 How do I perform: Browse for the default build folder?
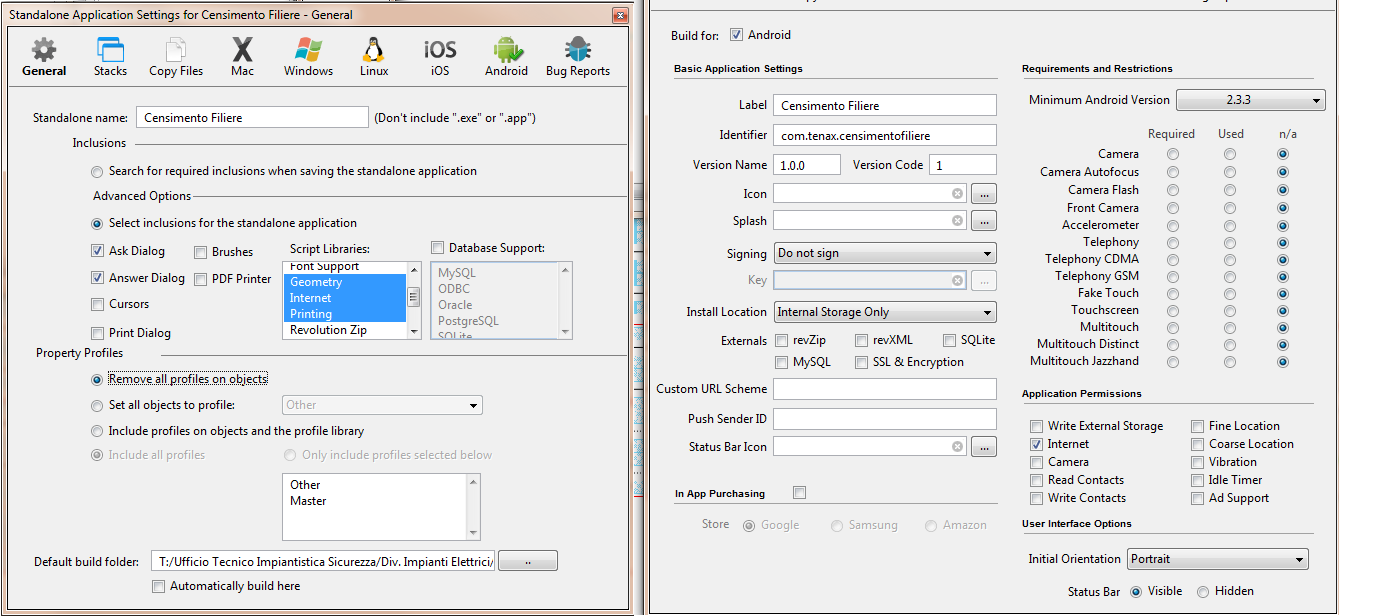(528, 562)
